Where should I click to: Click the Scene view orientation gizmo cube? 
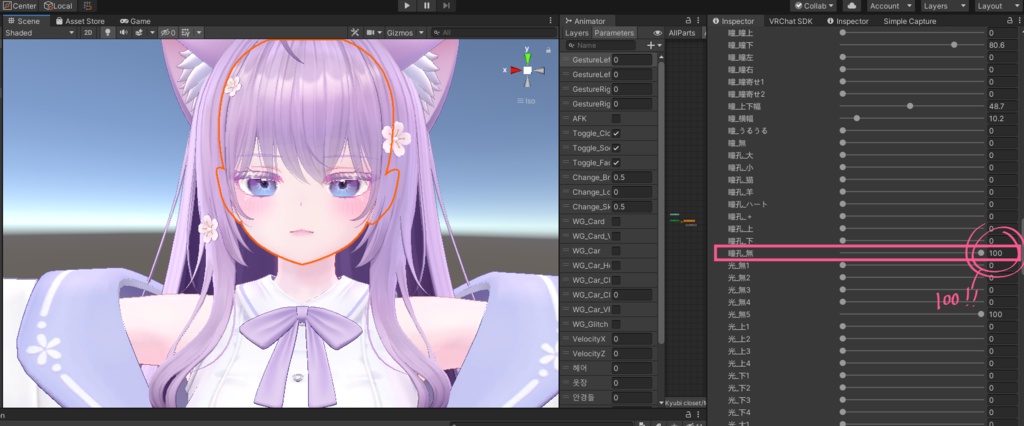point(528,70)
